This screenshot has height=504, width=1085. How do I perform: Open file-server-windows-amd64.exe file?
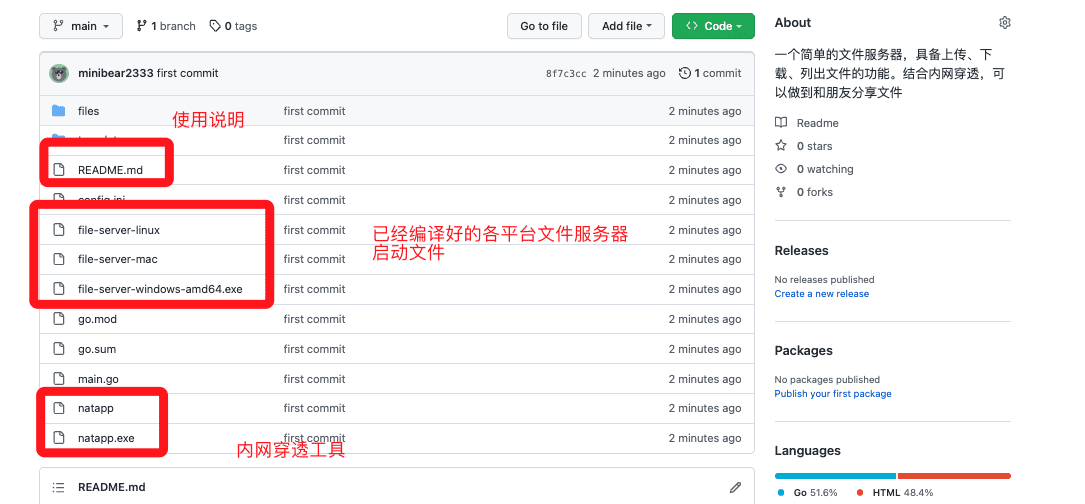[x=160, y=289]
